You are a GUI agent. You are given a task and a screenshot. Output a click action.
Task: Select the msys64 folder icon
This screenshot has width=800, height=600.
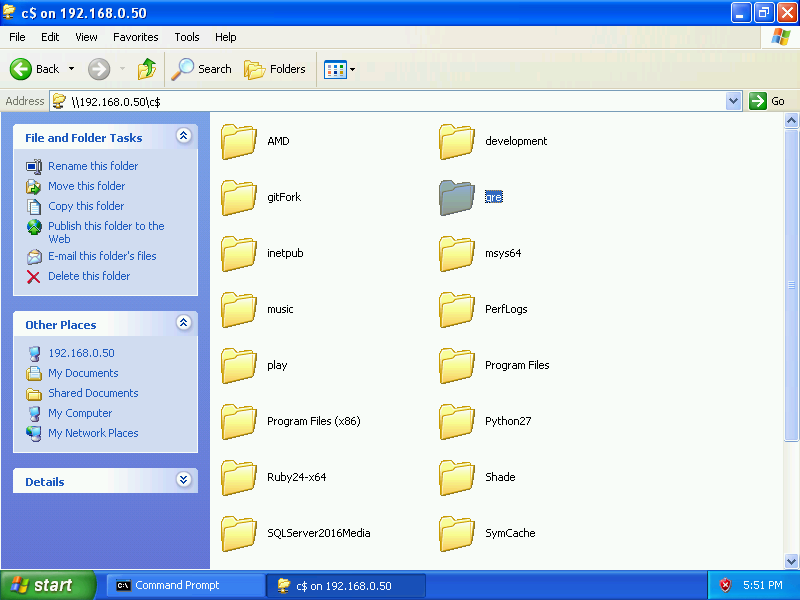coord(457,254)
